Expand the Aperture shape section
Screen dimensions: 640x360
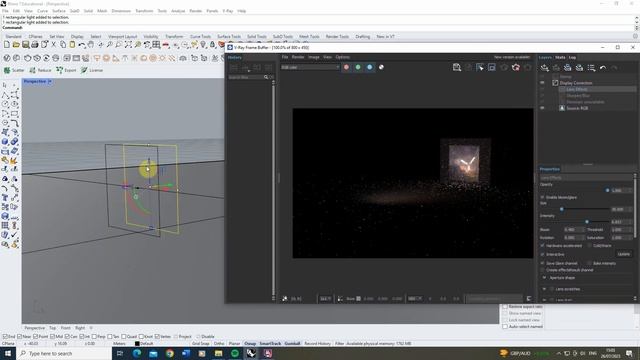point(544,278)
